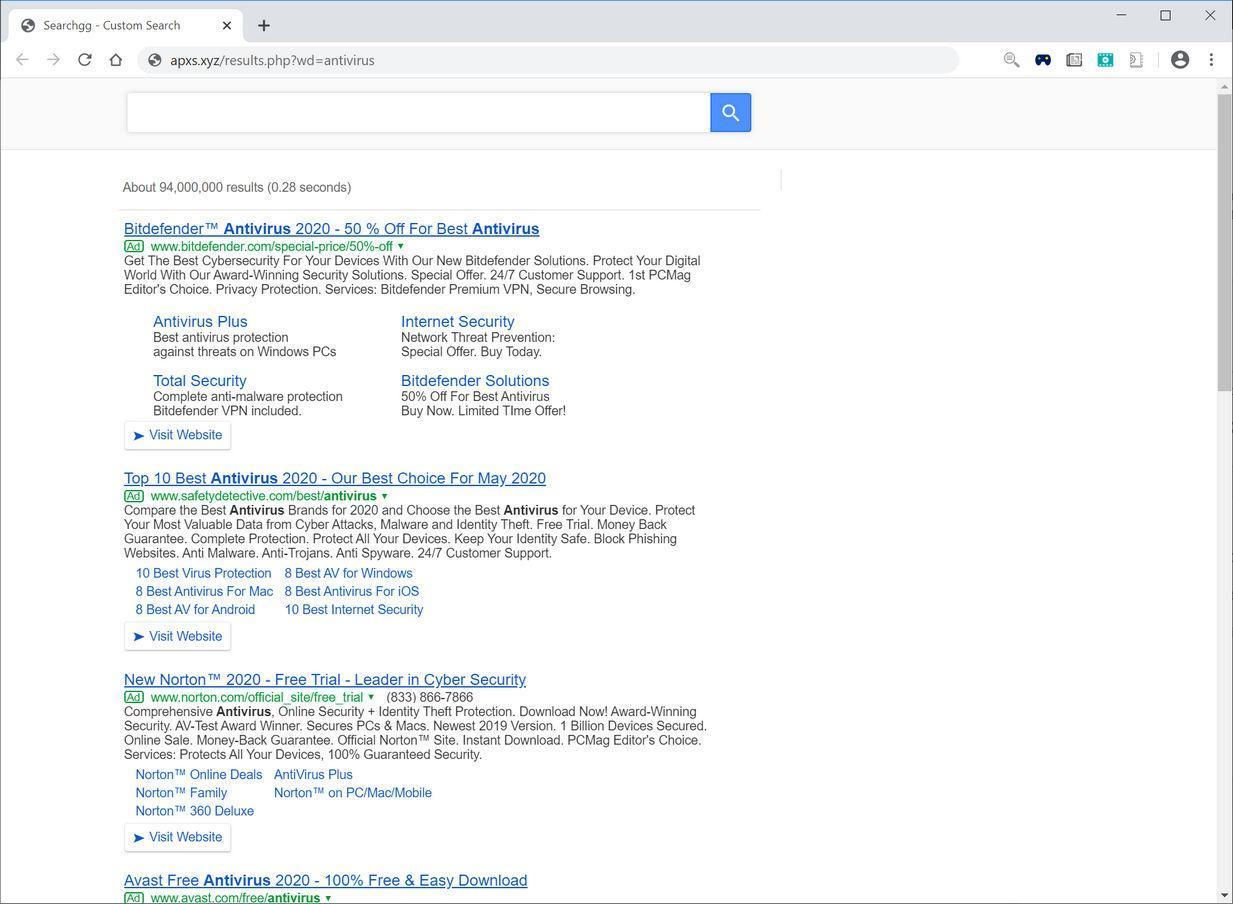The width and height of the screenshot is (1233, 904).
Task: Open the game controller extension icon
Action: coord(1043,60)
